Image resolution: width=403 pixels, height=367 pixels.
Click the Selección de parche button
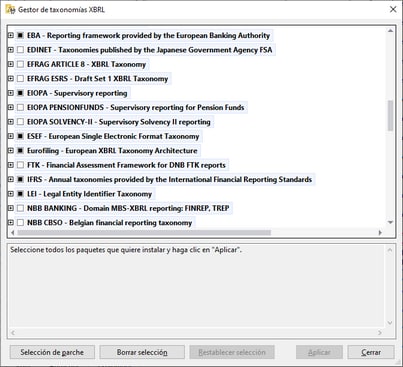click(x=52, y=352)
